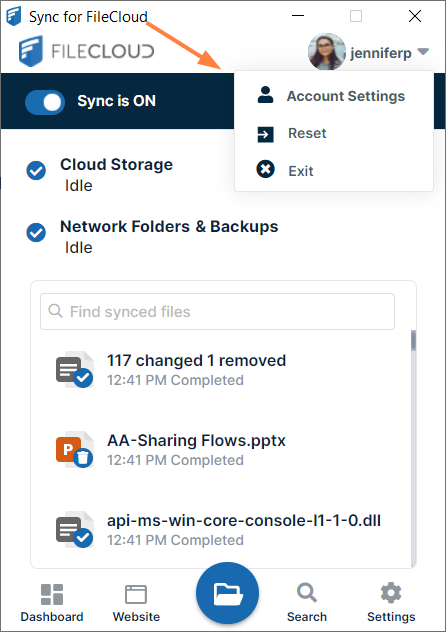
Task: Click the Cloud Storage status checkmark
Action: point(36,170)
